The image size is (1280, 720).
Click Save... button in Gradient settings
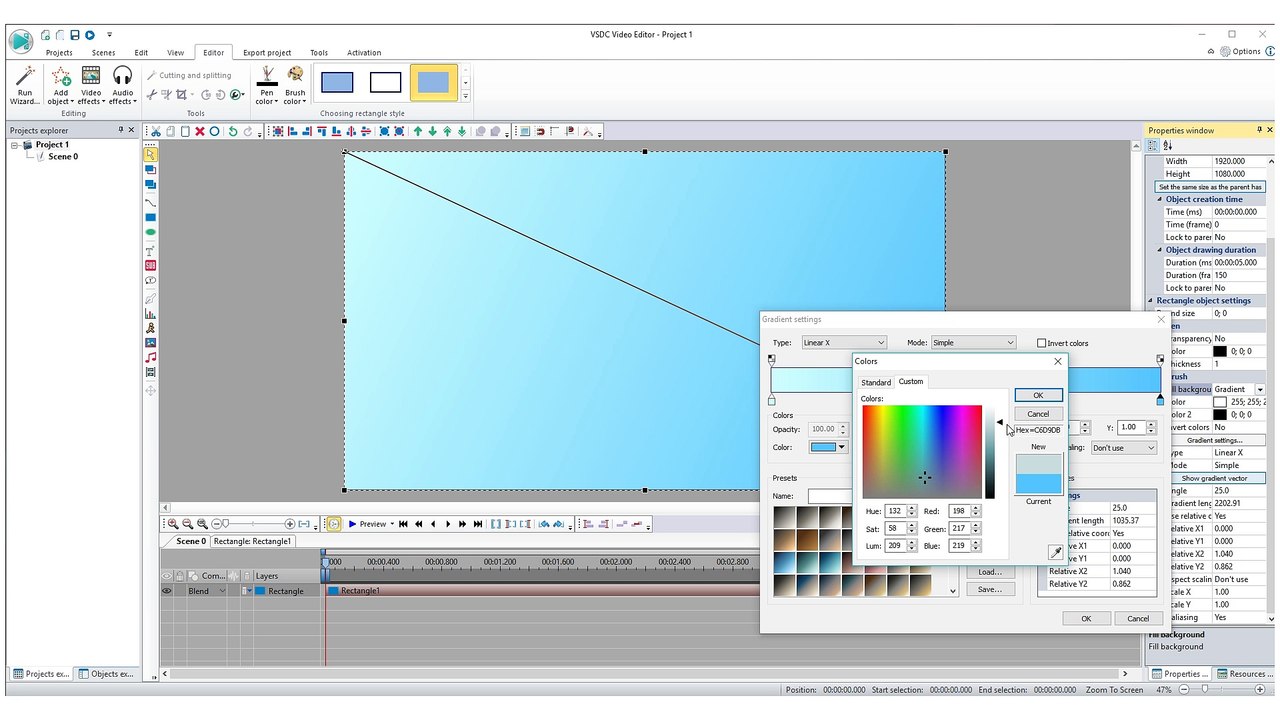990,589
